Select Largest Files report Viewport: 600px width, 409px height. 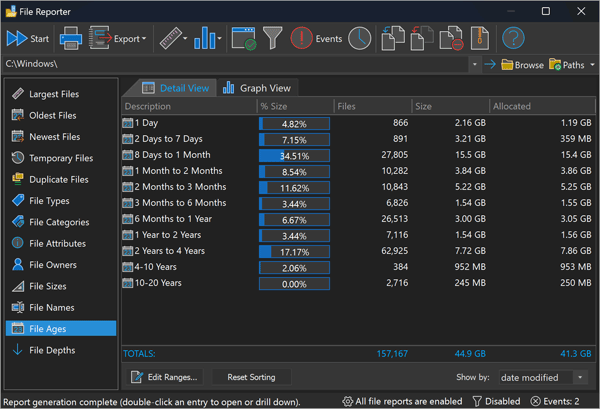point(61,94)
